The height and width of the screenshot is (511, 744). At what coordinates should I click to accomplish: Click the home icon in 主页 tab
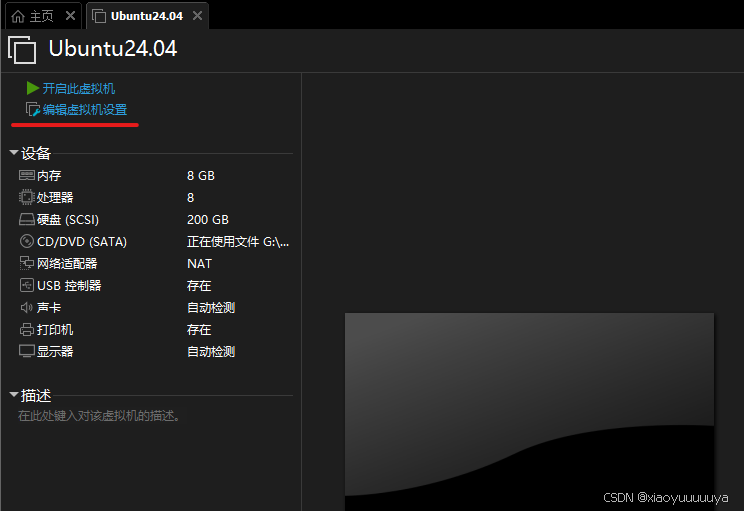click(x=18, y=17)
